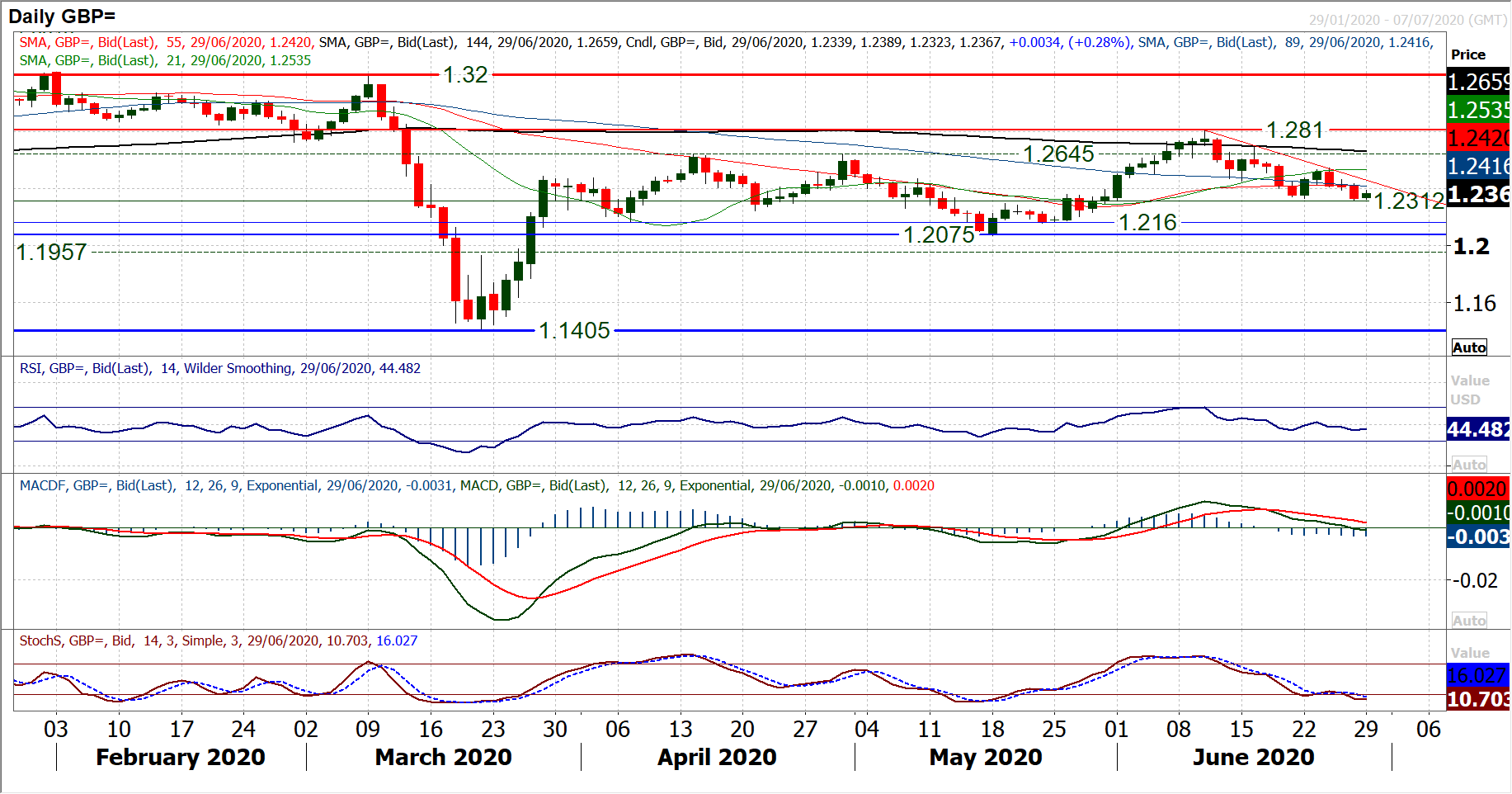Click the blue 1.2416 SMA price tag
This screenshot has height=794, width=1512.
pos(1478,166)
